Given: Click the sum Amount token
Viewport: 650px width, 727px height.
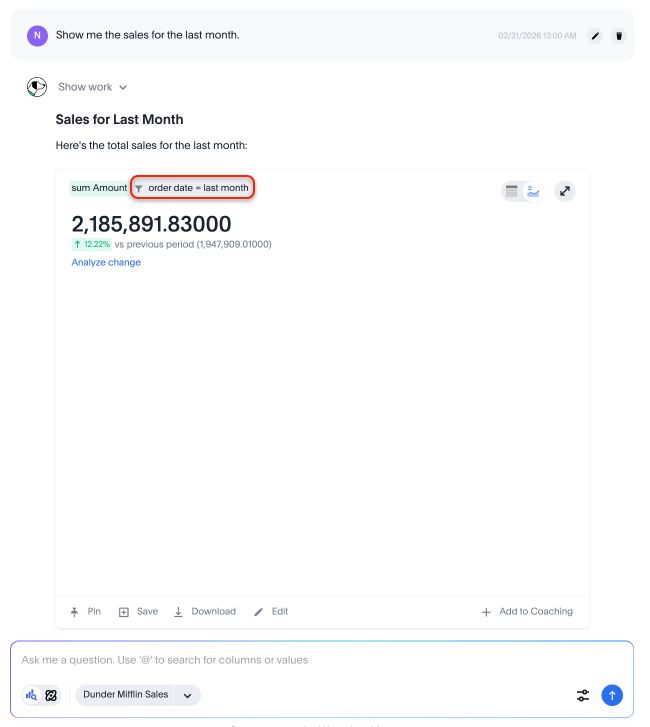Looking at the screenshot, I should [99, 188].
